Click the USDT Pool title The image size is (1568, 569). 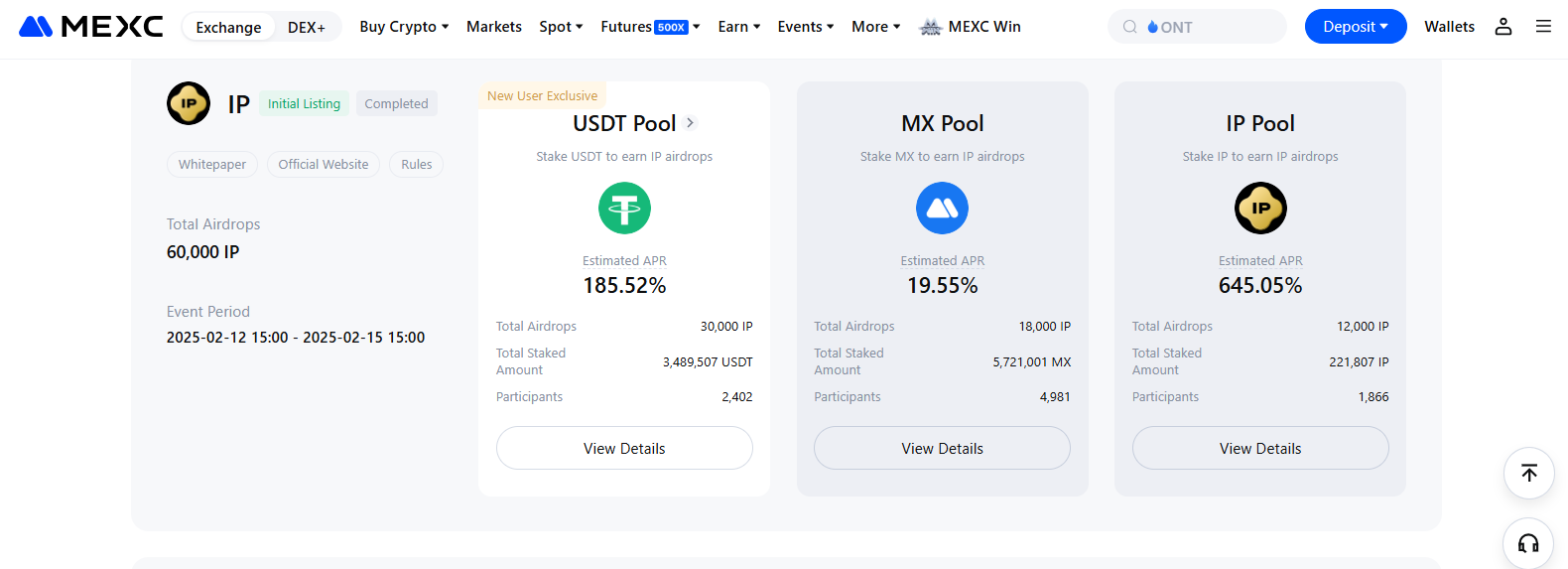click(x=624, y=123)
